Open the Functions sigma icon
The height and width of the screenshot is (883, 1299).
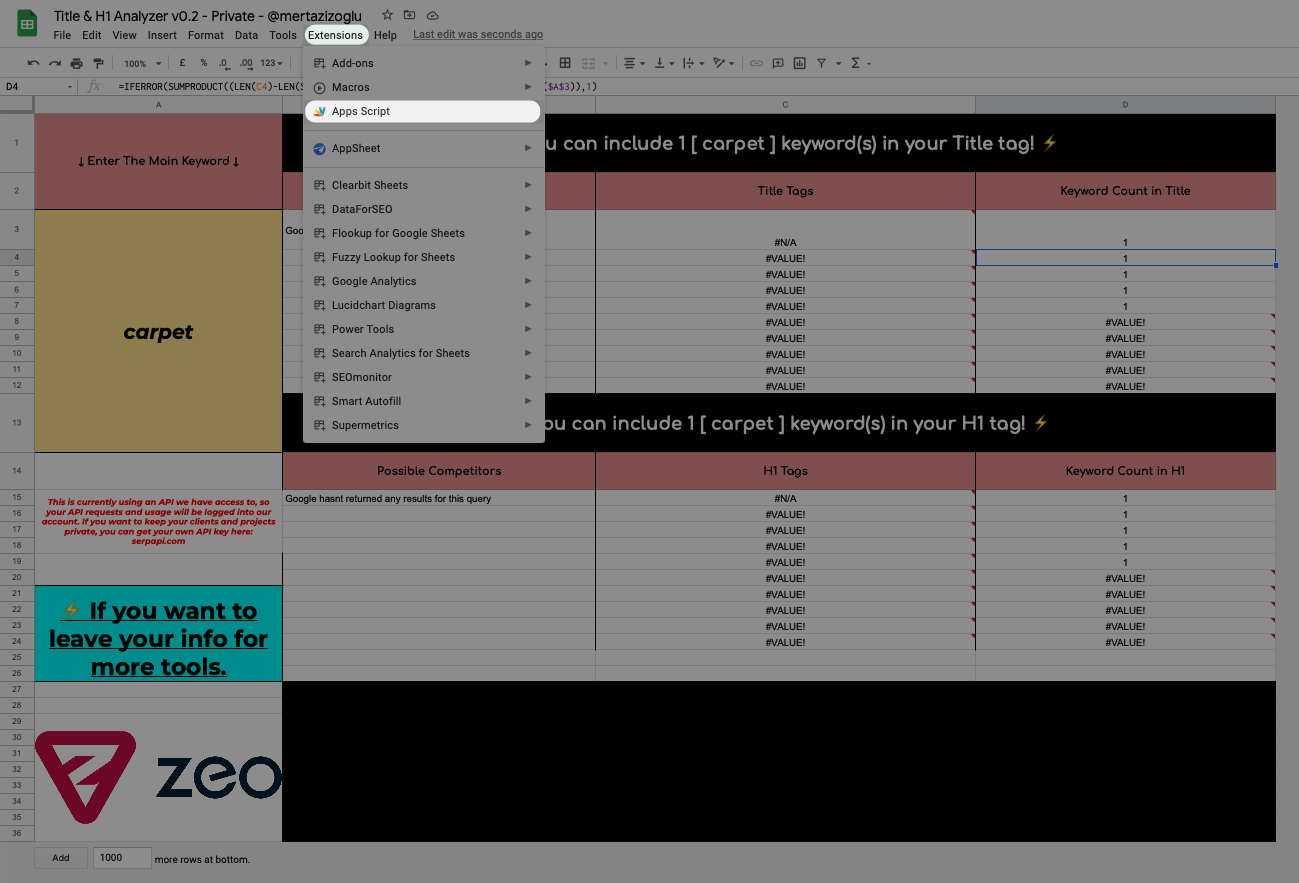[856, 63]
